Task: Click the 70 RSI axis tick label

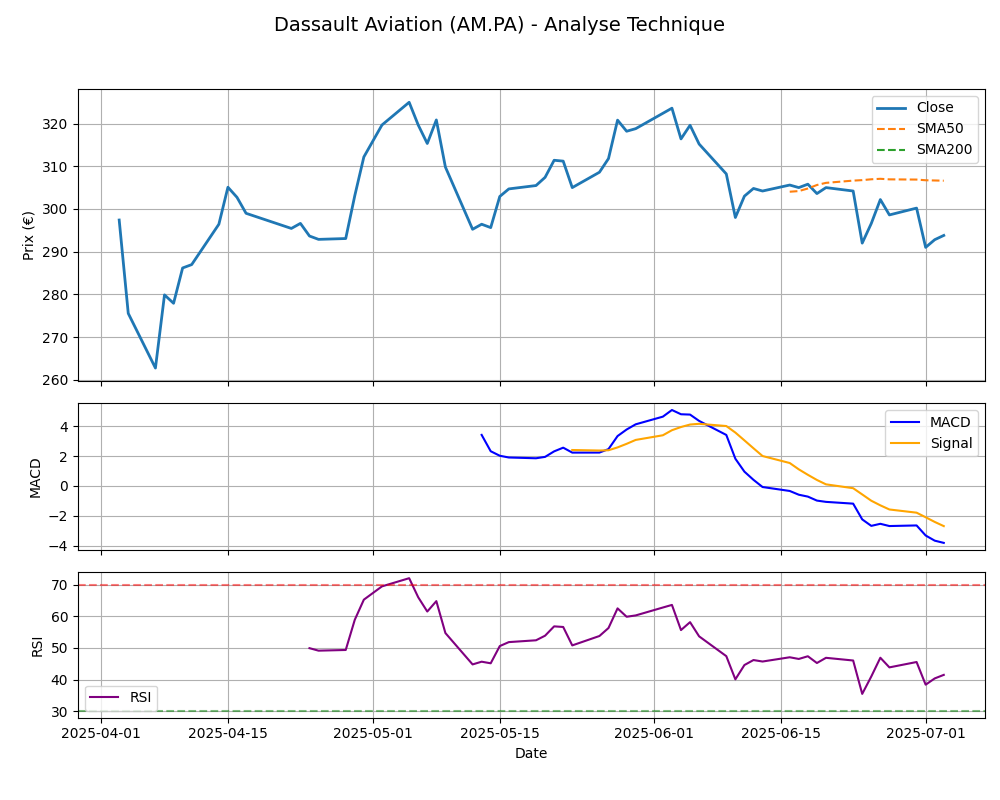Action: pos(59,586)
